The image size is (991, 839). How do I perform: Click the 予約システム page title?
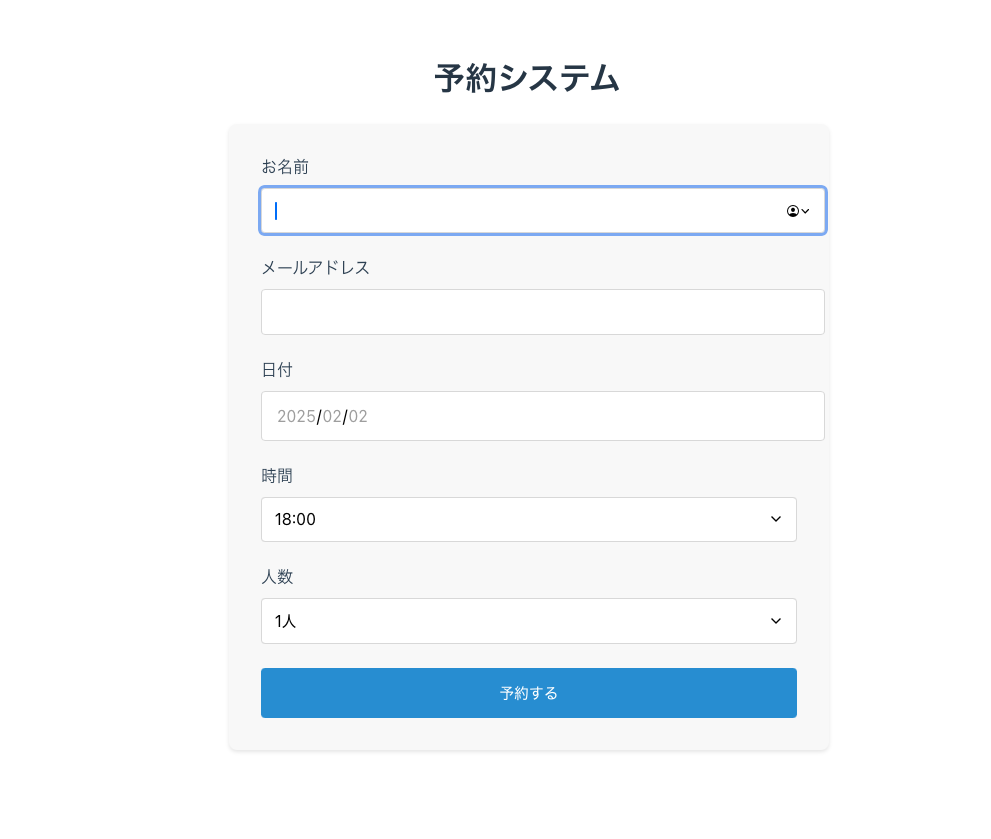tap(528, 77)
